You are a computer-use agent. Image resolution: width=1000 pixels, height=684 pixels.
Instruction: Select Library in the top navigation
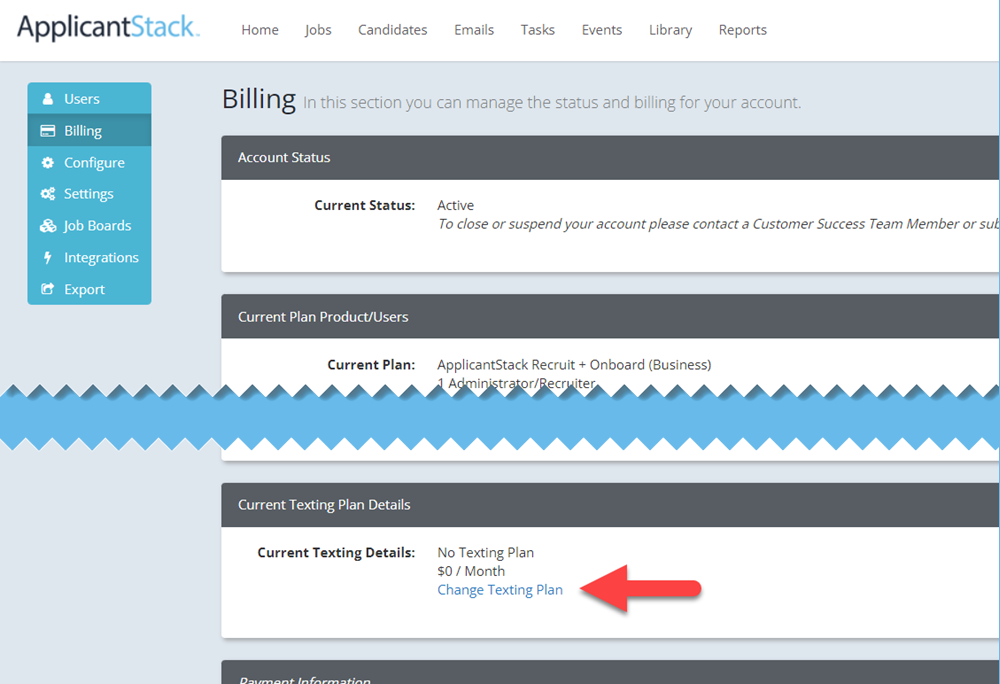[x=670, y=30]
